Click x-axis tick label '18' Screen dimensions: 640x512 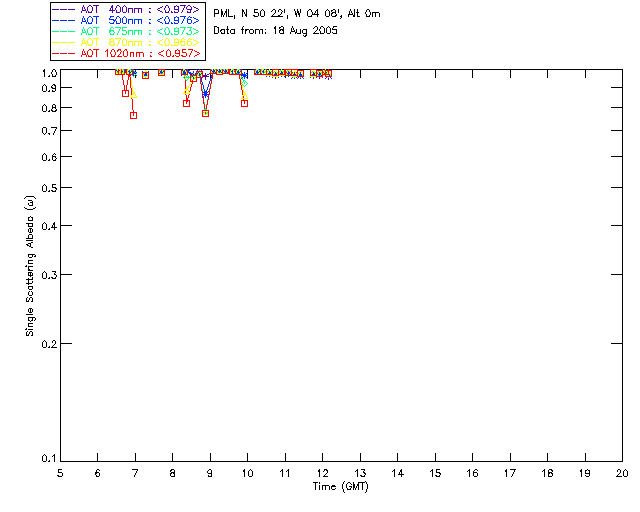pos(547,473)
